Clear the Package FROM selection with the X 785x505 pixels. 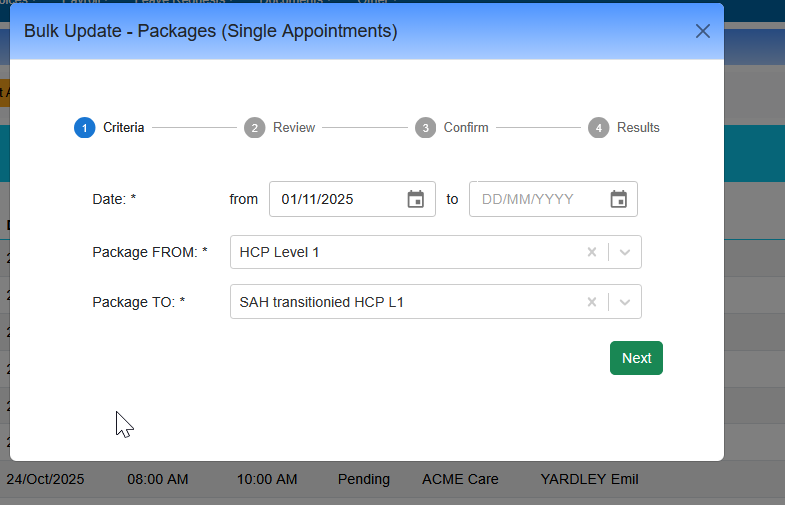coord(591,252)
